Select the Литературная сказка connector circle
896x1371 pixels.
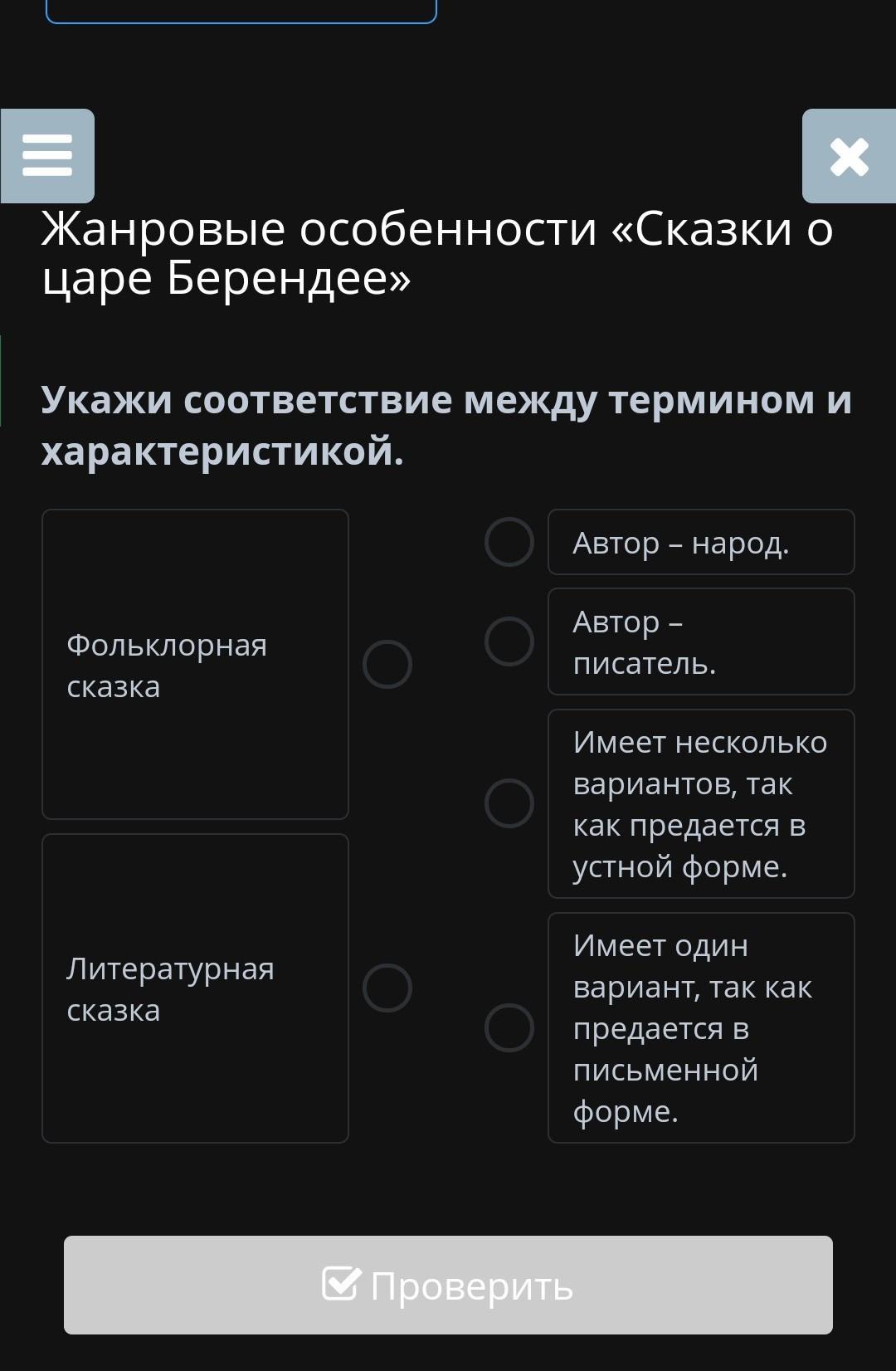[387, 988]
